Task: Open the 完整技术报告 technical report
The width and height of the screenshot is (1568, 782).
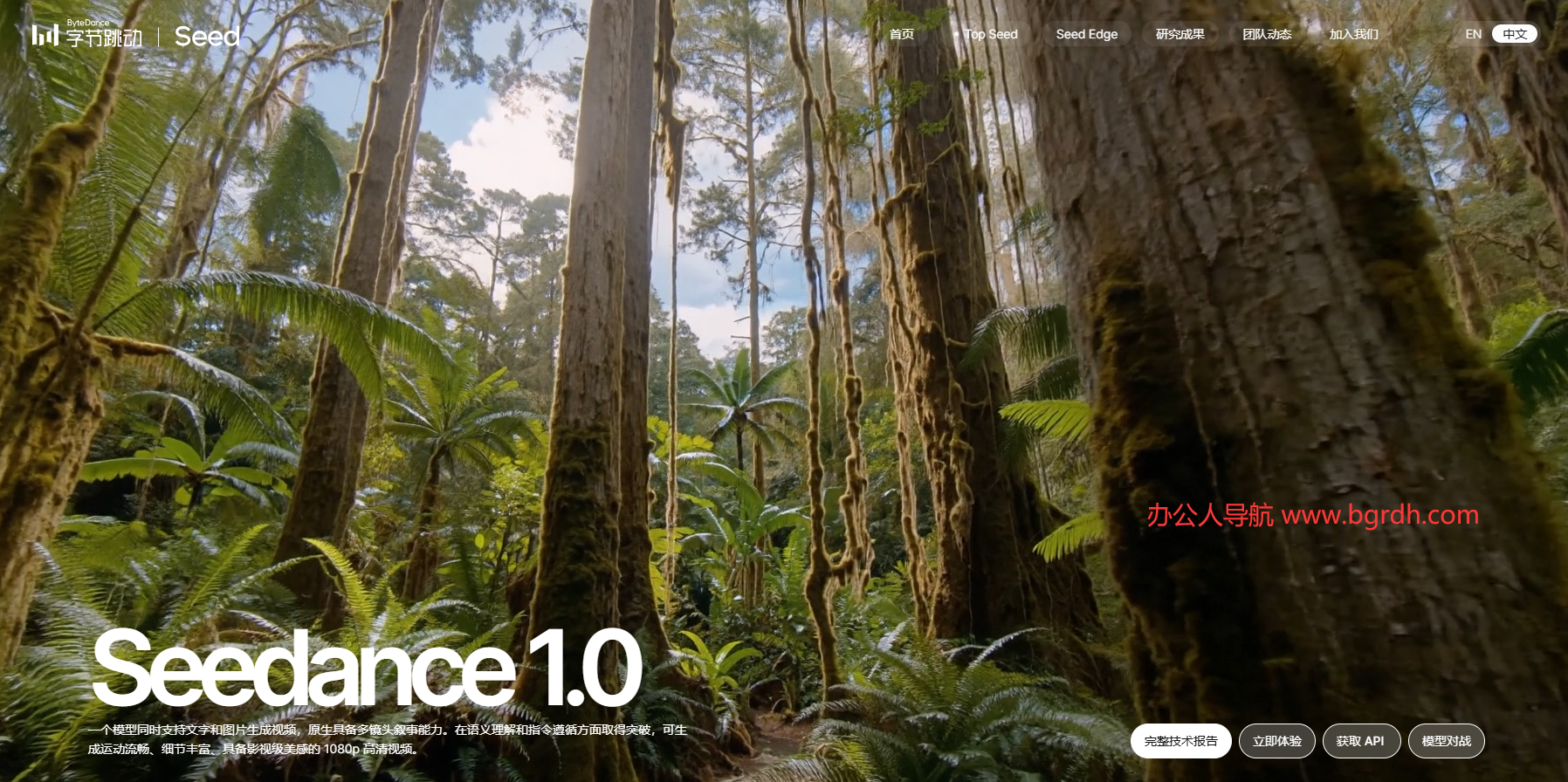Action: 1180,741
